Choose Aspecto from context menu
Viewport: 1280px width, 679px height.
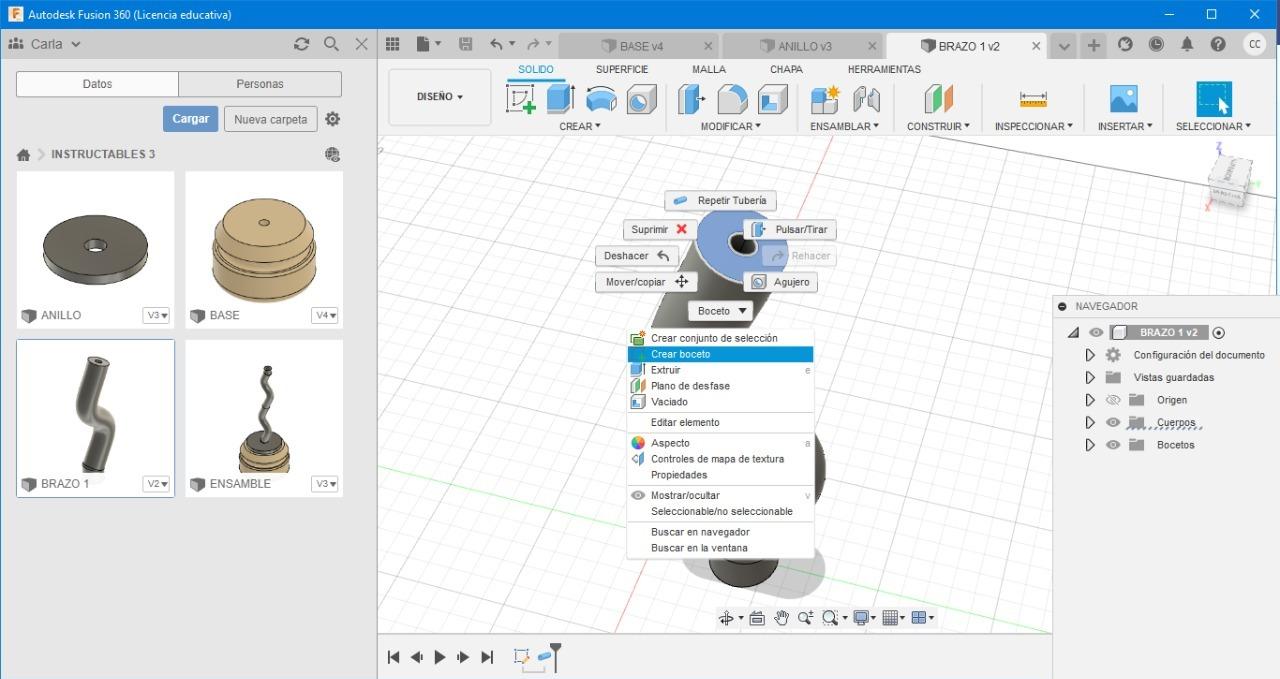[x=720, y=443]
